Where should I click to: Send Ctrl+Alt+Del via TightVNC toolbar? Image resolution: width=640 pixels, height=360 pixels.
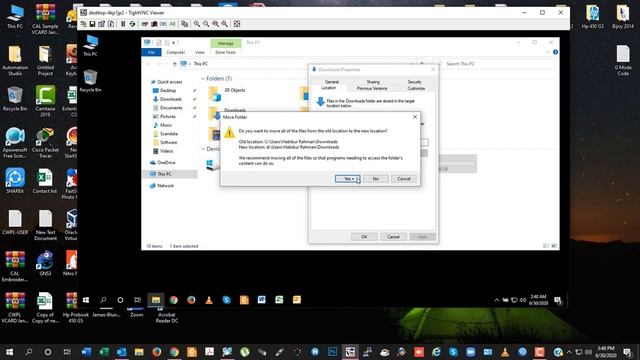[x=144, y=24]
